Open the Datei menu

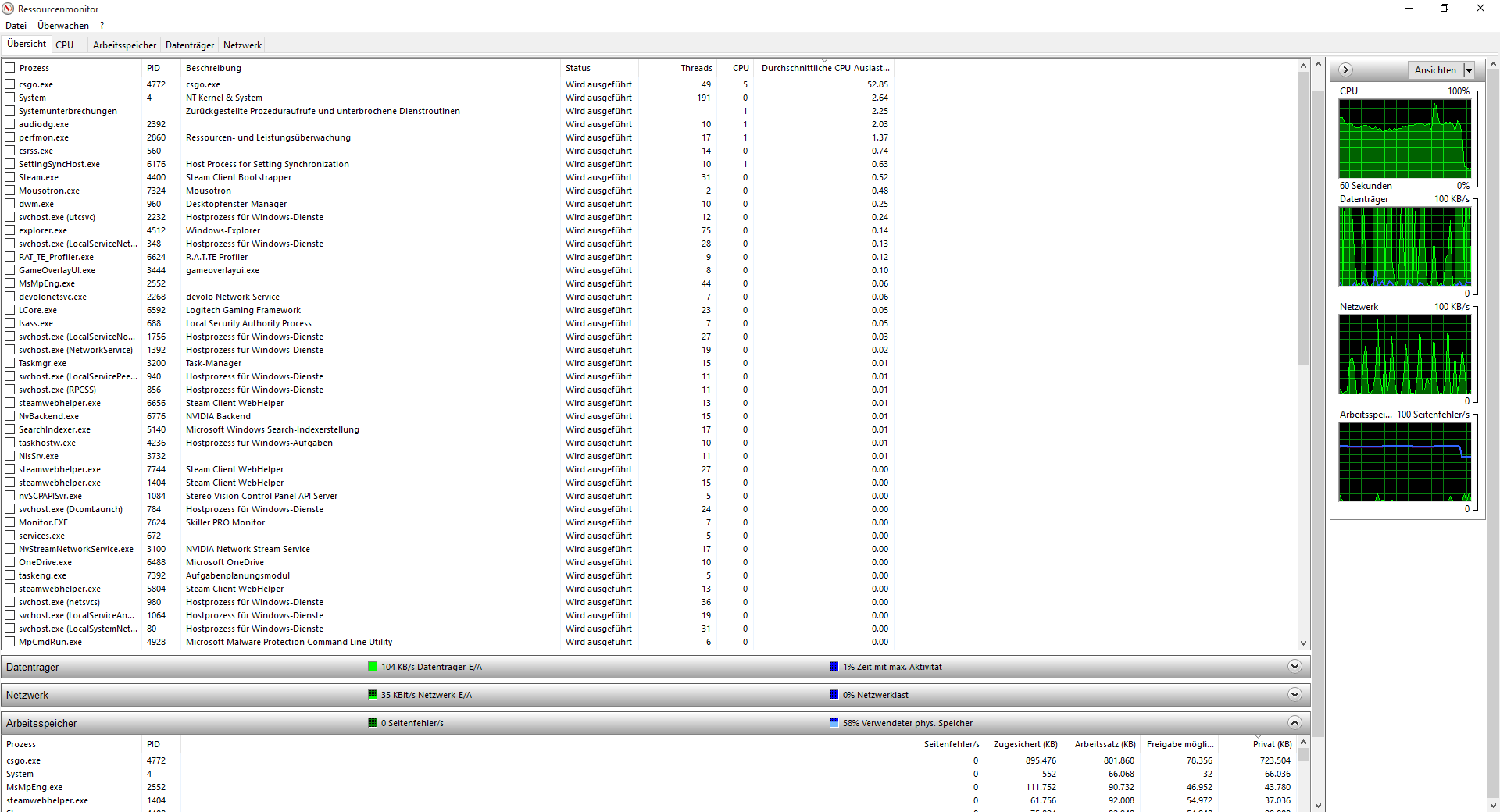[16, 26]
